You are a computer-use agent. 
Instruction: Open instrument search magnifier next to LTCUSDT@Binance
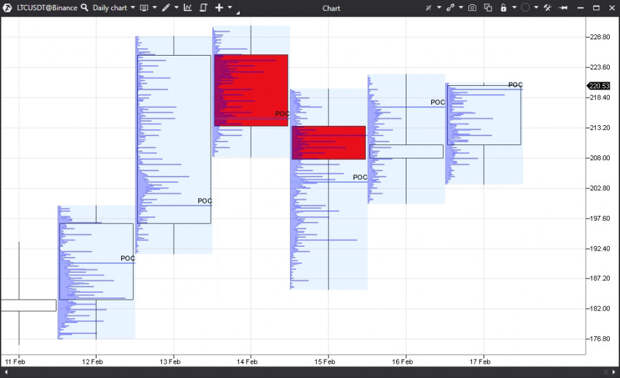point(84,7)
